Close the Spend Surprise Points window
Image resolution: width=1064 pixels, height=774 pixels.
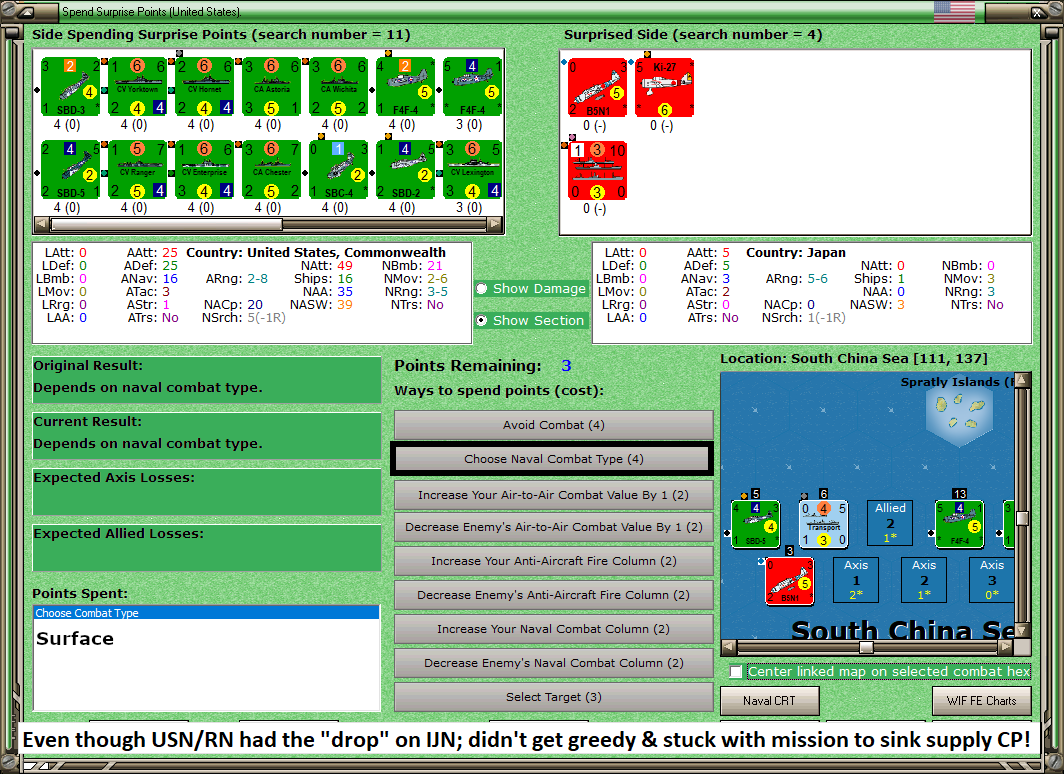1038,12
